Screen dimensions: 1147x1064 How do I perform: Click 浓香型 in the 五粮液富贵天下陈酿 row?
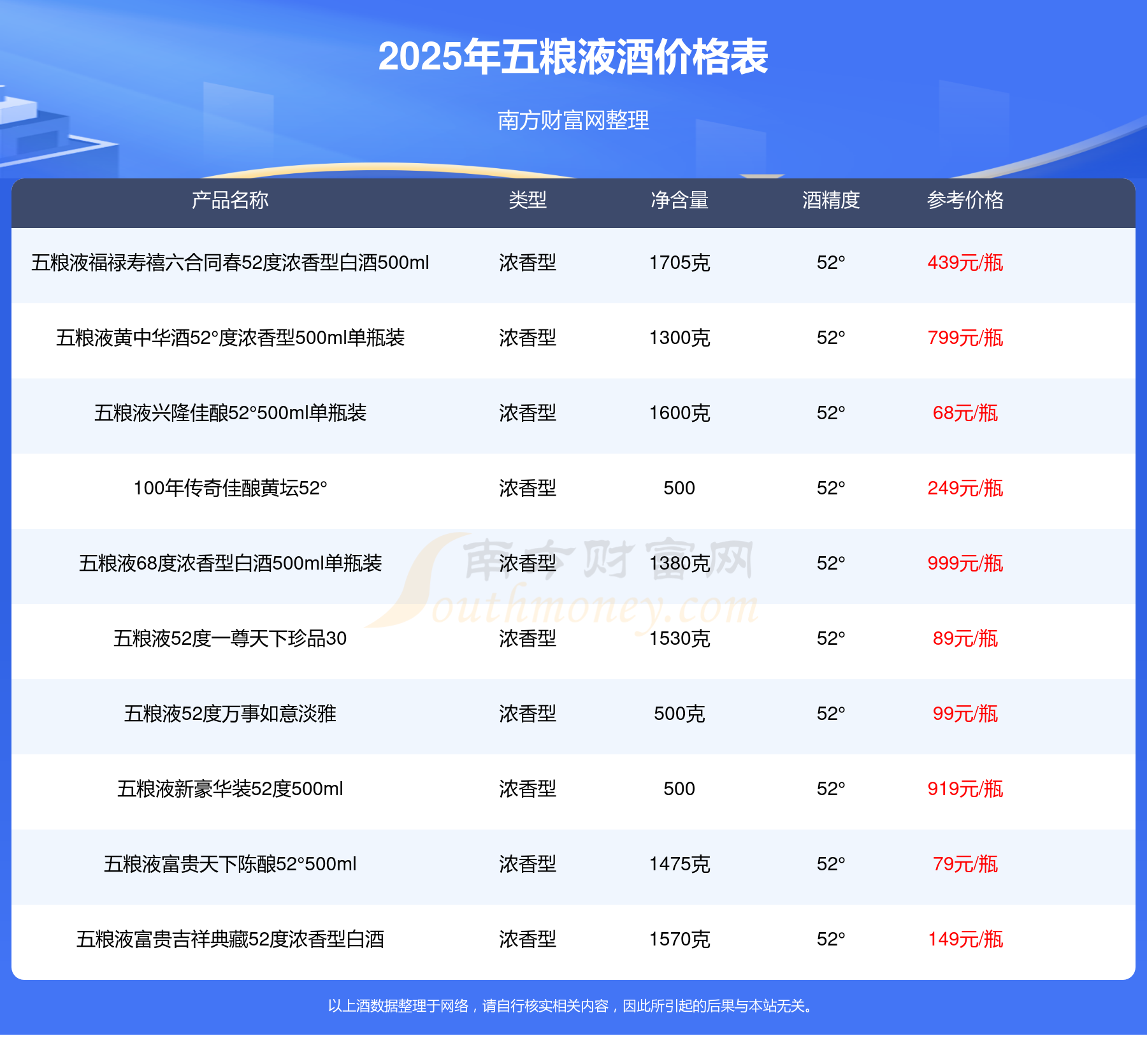pyautogui.click(x=528, y=864)
